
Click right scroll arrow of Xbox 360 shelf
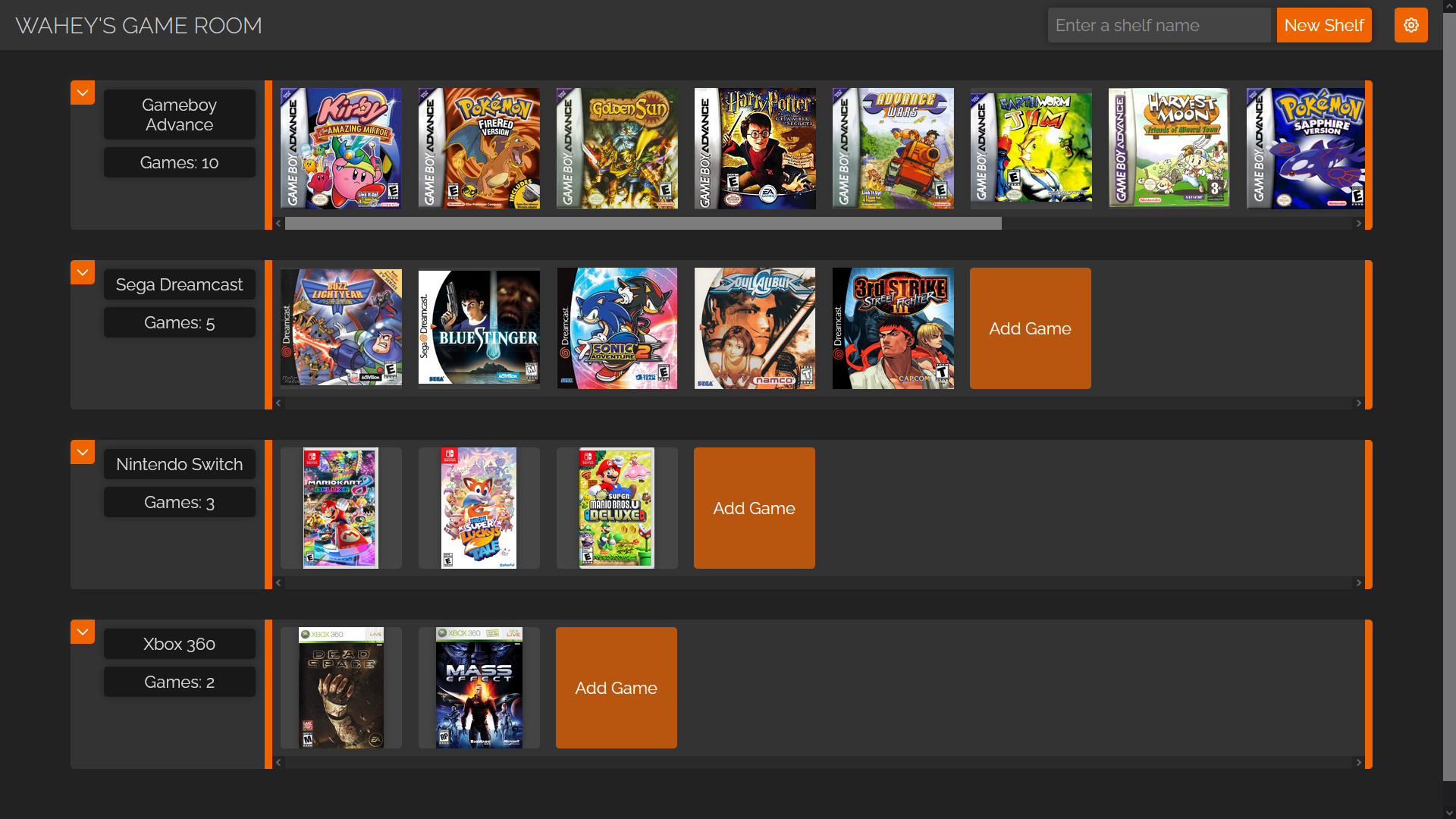click(1358, 763)
